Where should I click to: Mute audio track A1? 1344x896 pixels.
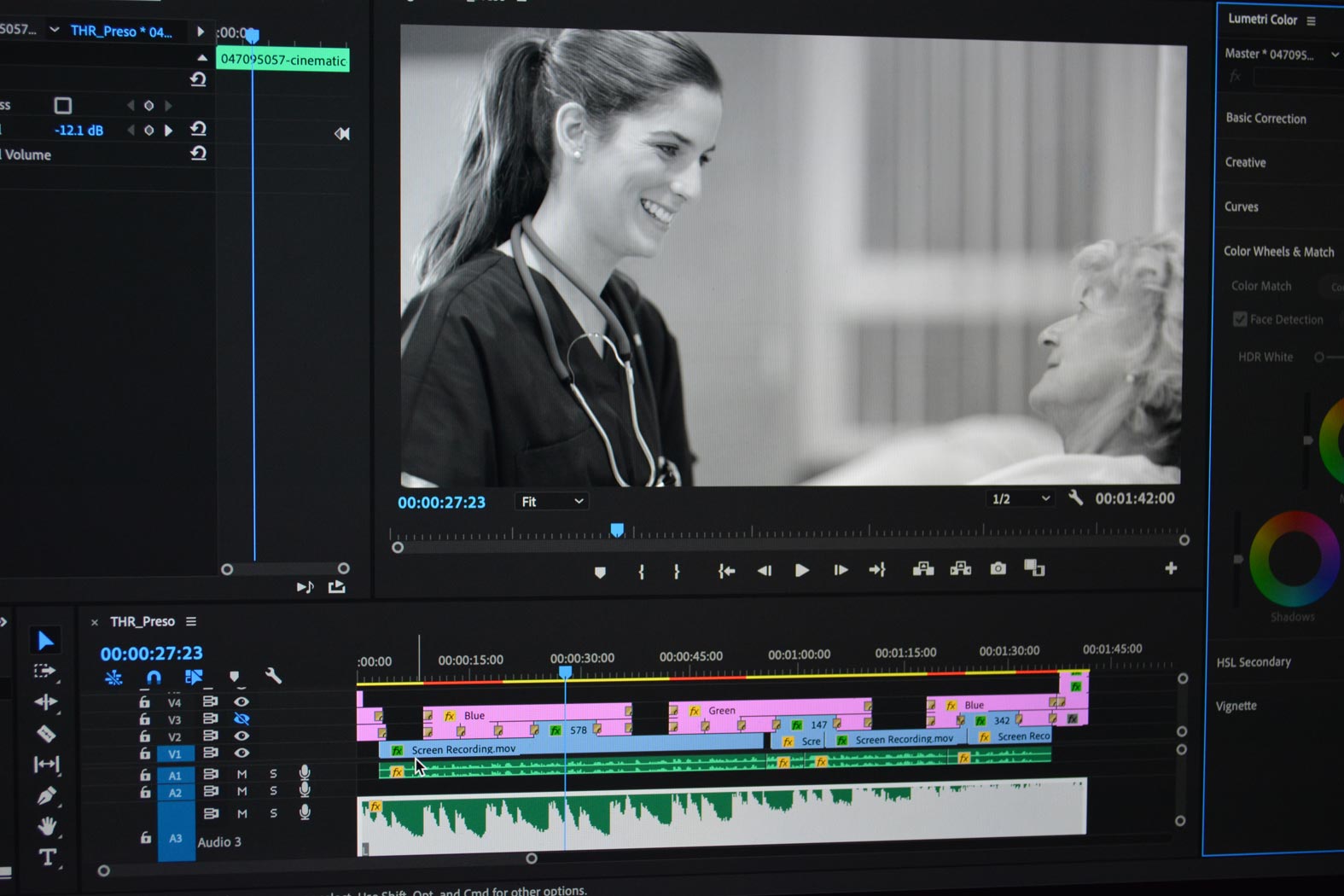coord(242,774)
